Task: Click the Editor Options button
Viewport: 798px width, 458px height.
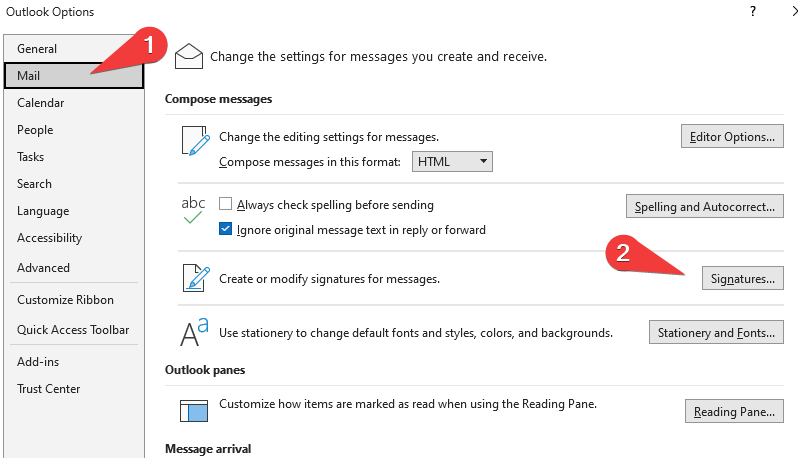Action: coord(731,137)
